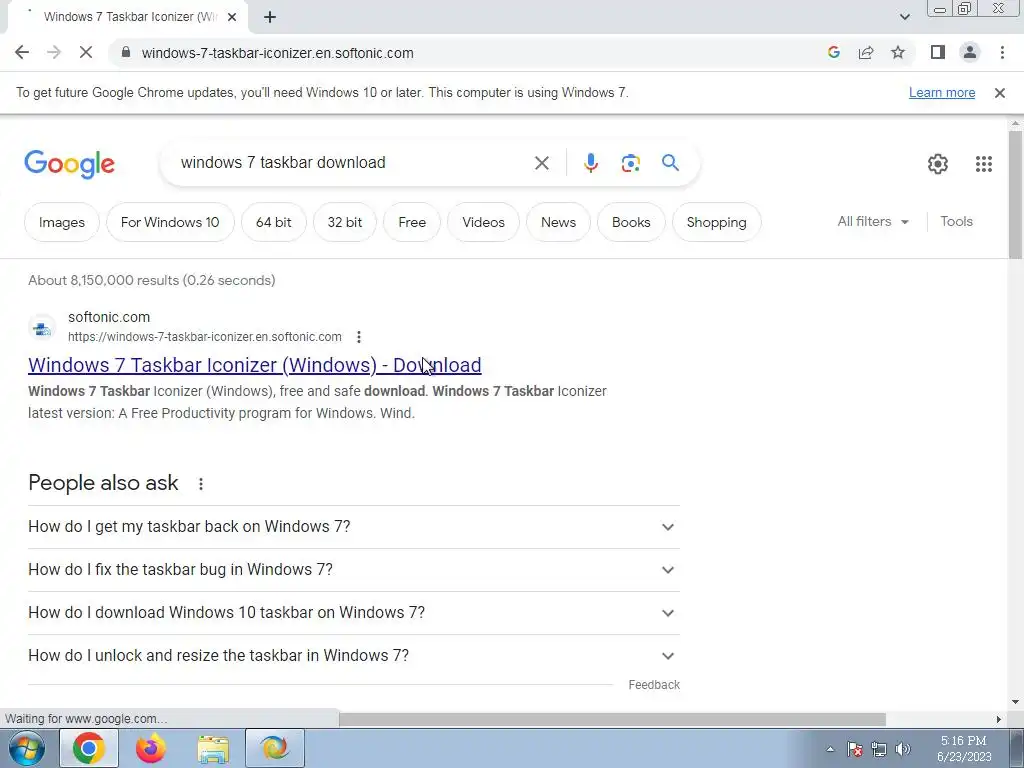Select the Books filter chip
Image resolution: width=1024 pixels, height=768 pixels.
click(631, 222)
